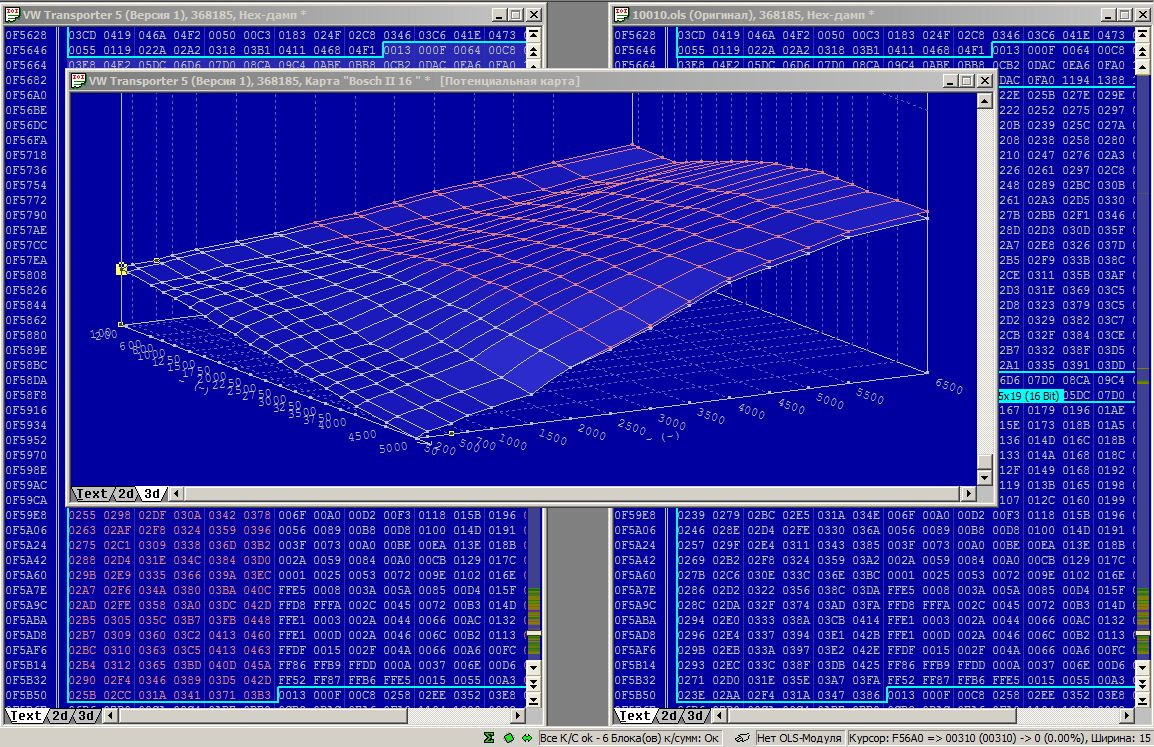Click the 6500 axis label on 3D map

pyautogui.click(x=949, y=386)
